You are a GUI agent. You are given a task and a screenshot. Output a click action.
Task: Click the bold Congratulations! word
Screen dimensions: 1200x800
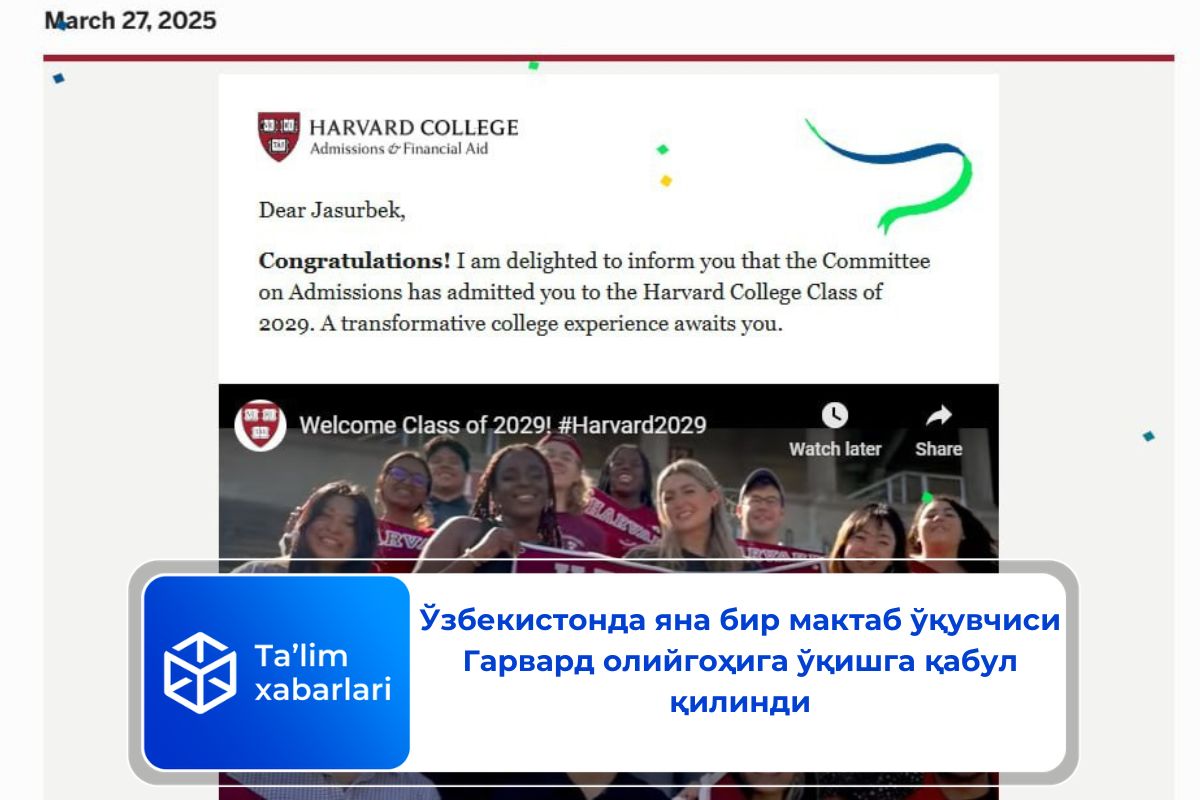pos(355,262)
